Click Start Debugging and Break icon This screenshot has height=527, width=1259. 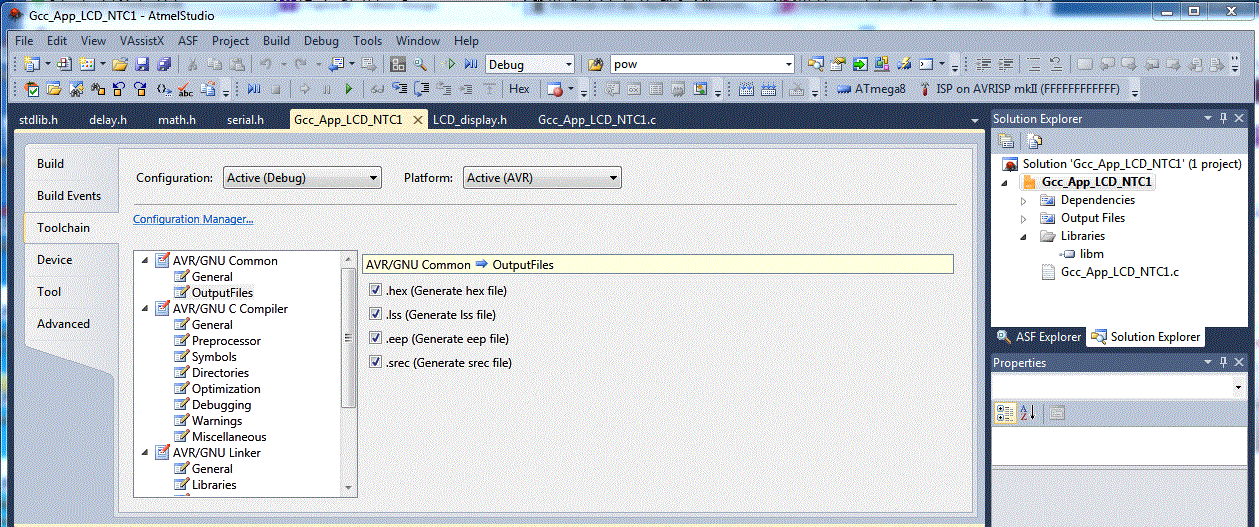click(x=470, y=64)
